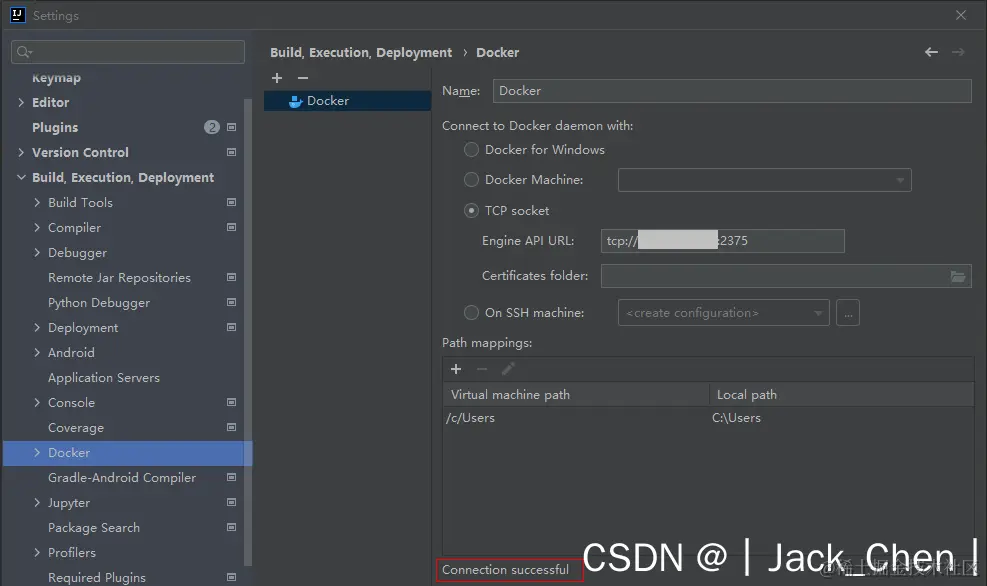Open the Docker Machine dropdown
The width and height of the screenshot is (987, 586).
764,180
